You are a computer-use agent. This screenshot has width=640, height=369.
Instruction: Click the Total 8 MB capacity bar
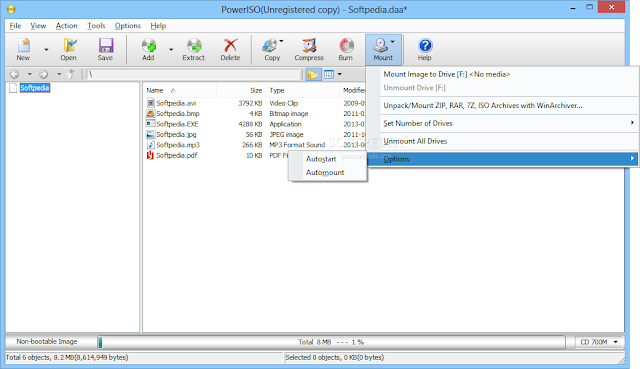pyautogui.click(x=331, y=342)
